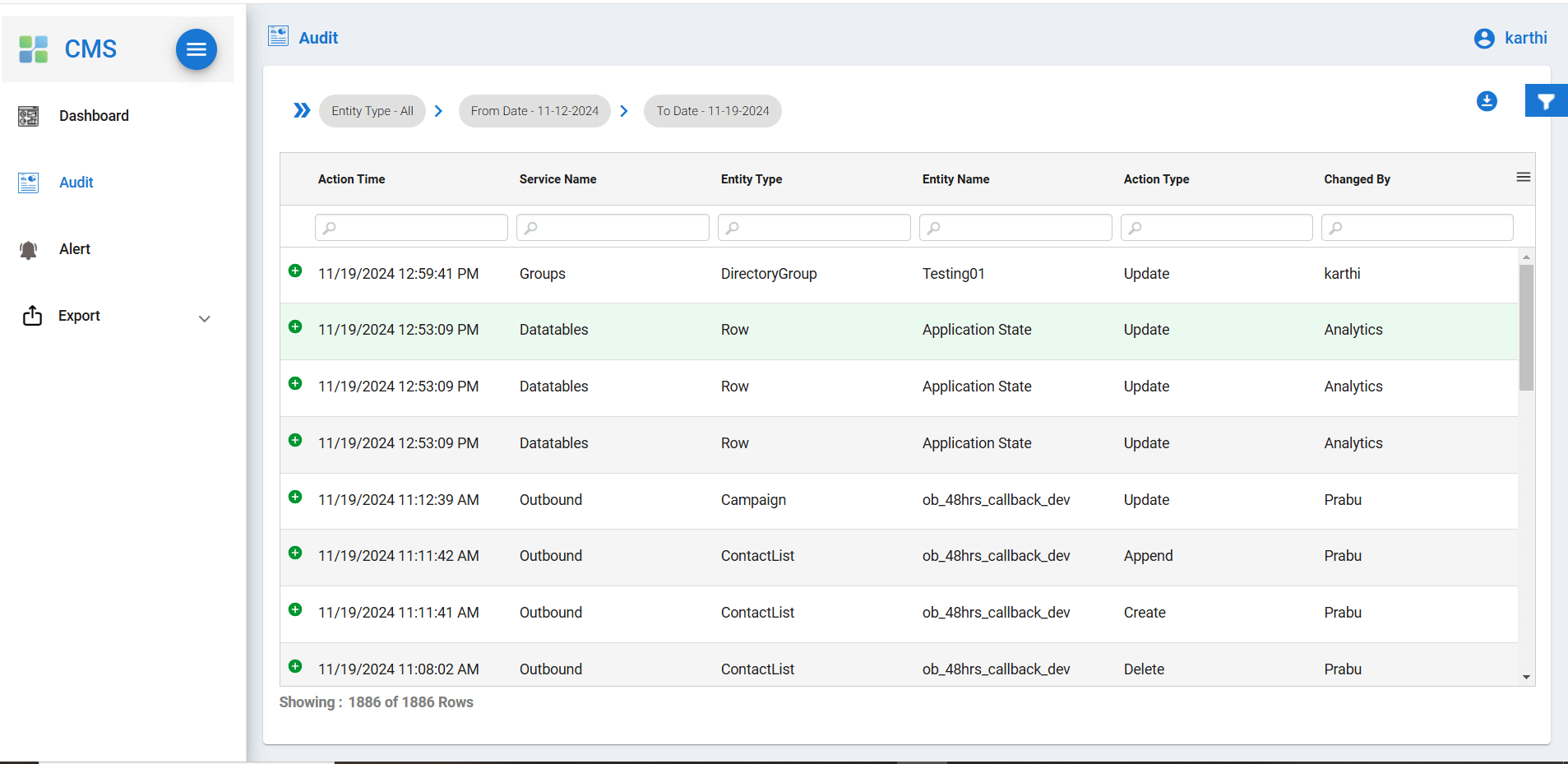
Task: Sort by Action Type column header
Action: 1156,179
